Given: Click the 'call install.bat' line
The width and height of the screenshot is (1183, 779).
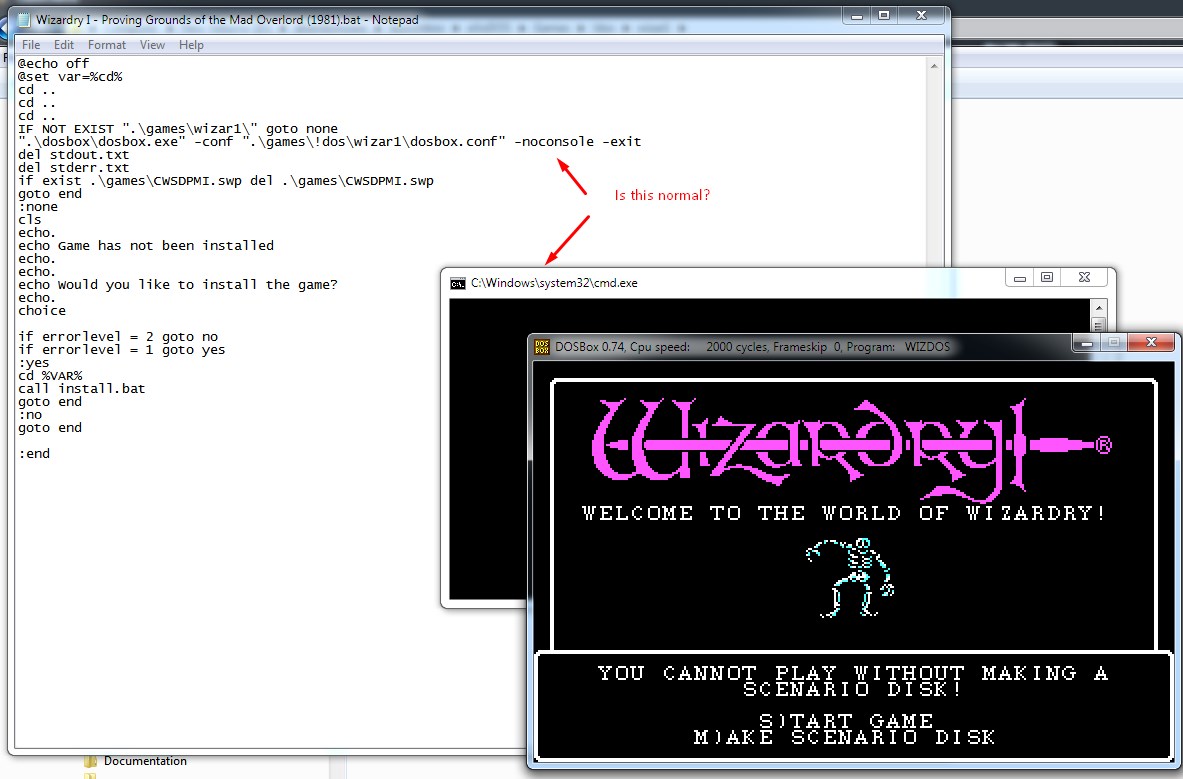Looking at the screenshot, I should (x=81, y=389).
